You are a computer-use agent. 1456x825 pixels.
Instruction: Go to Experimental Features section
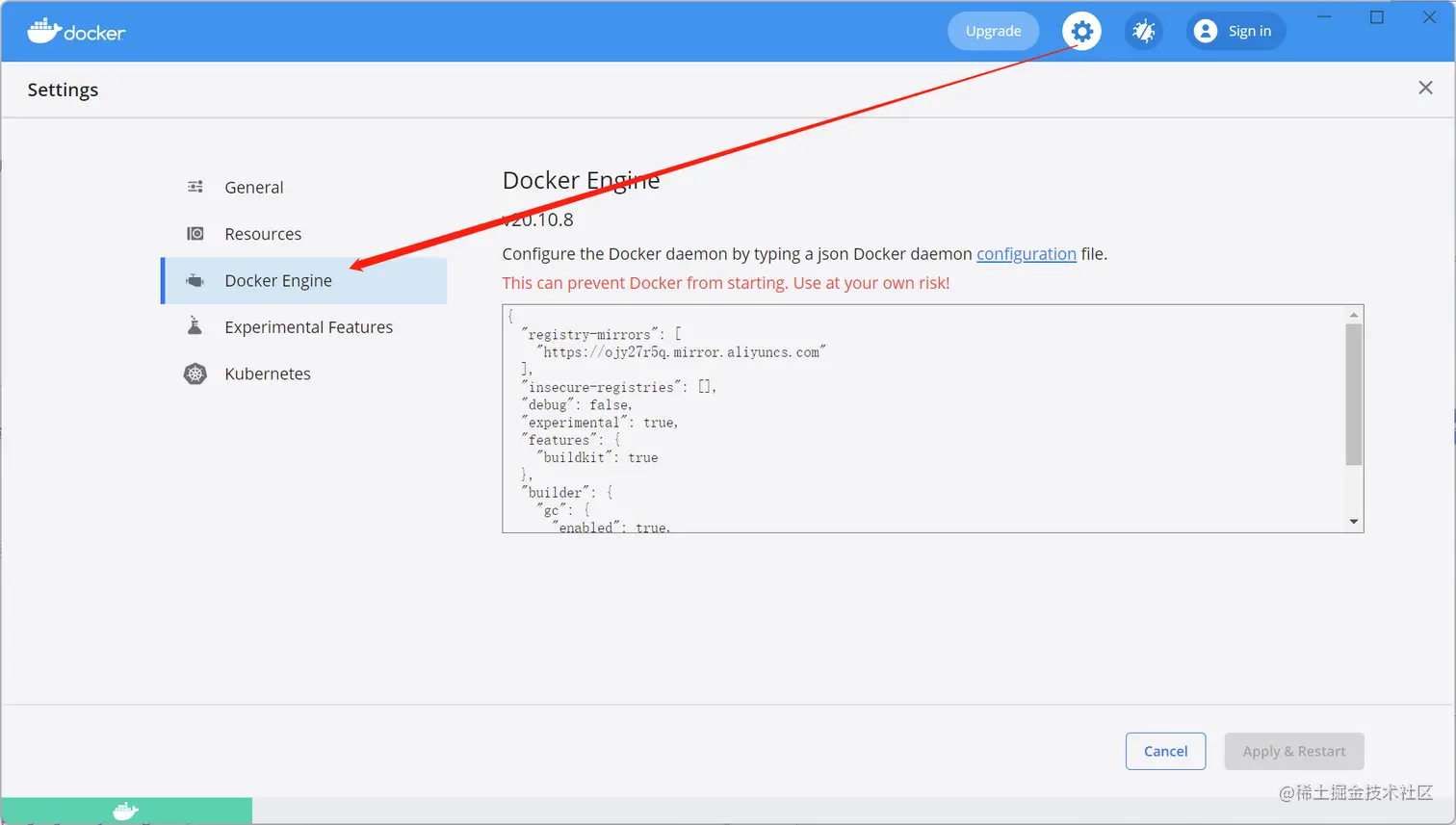(303, 327)
